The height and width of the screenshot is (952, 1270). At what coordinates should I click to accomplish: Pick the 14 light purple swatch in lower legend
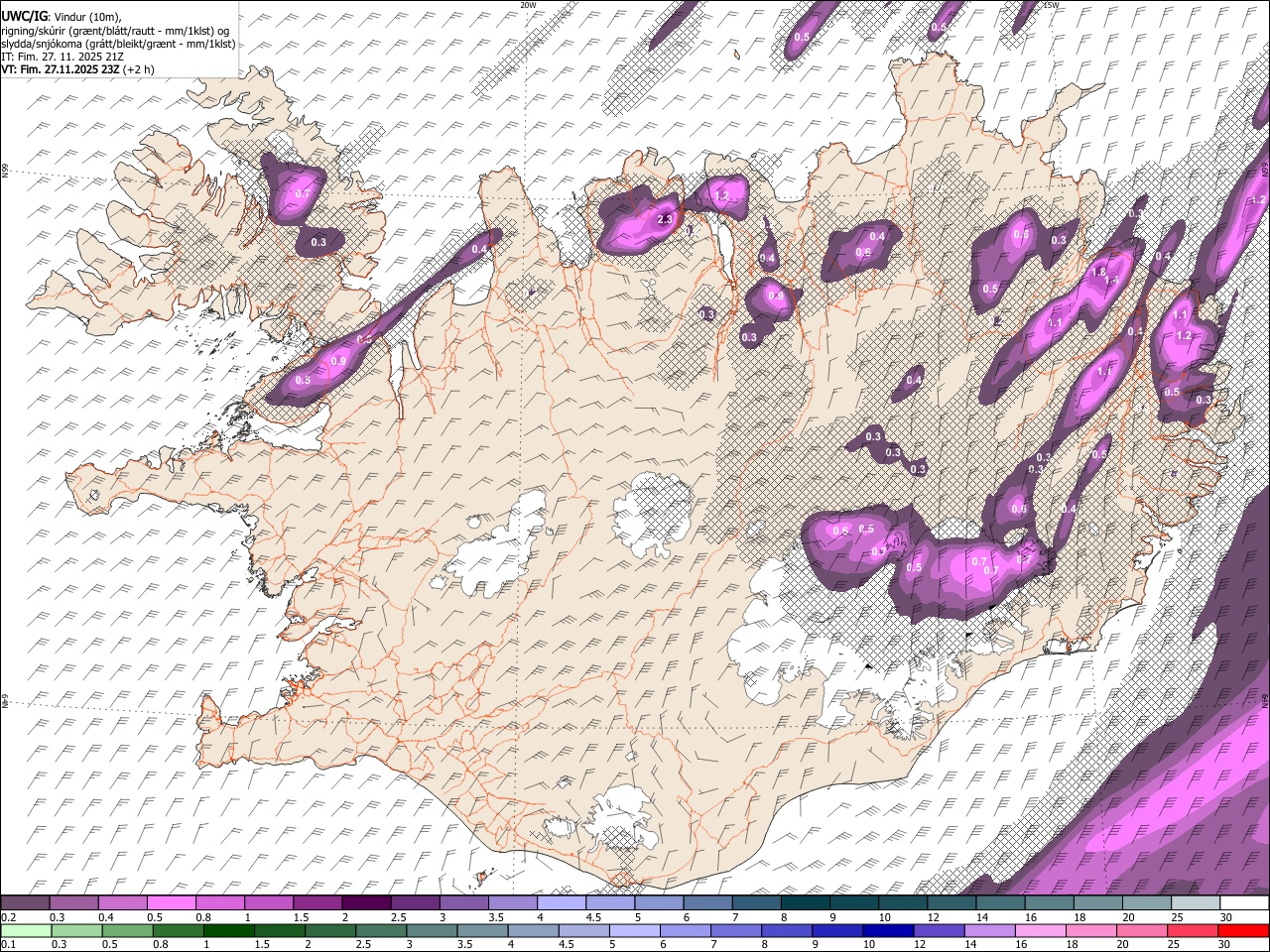tap(988, 930)
